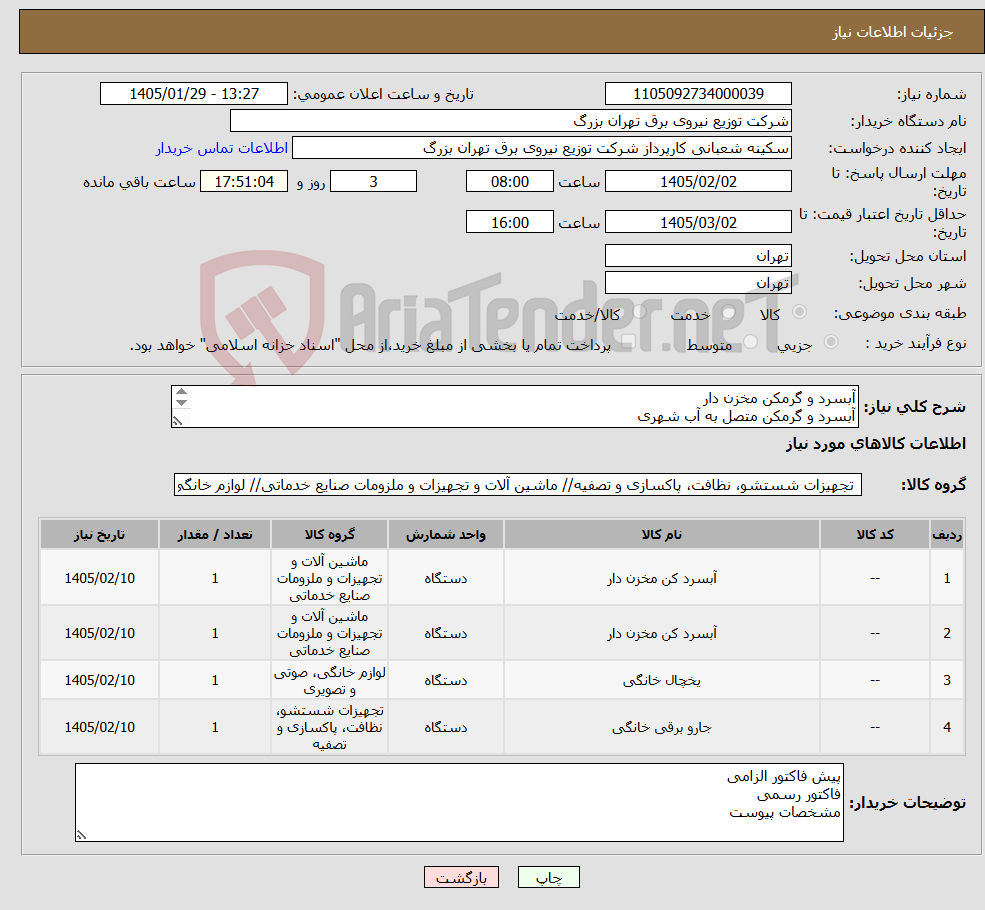Click payment note about اسناد خزانه اسلامی
The image size is (985, 910).
(x=371, y=345)
